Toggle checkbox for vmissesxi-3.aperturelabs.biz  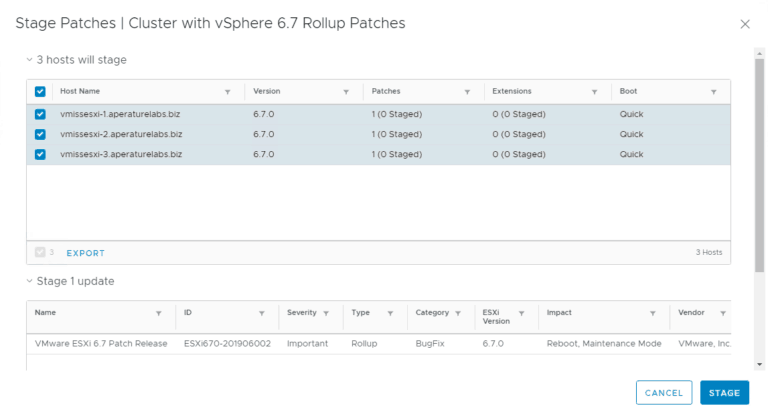coord(40,155)
